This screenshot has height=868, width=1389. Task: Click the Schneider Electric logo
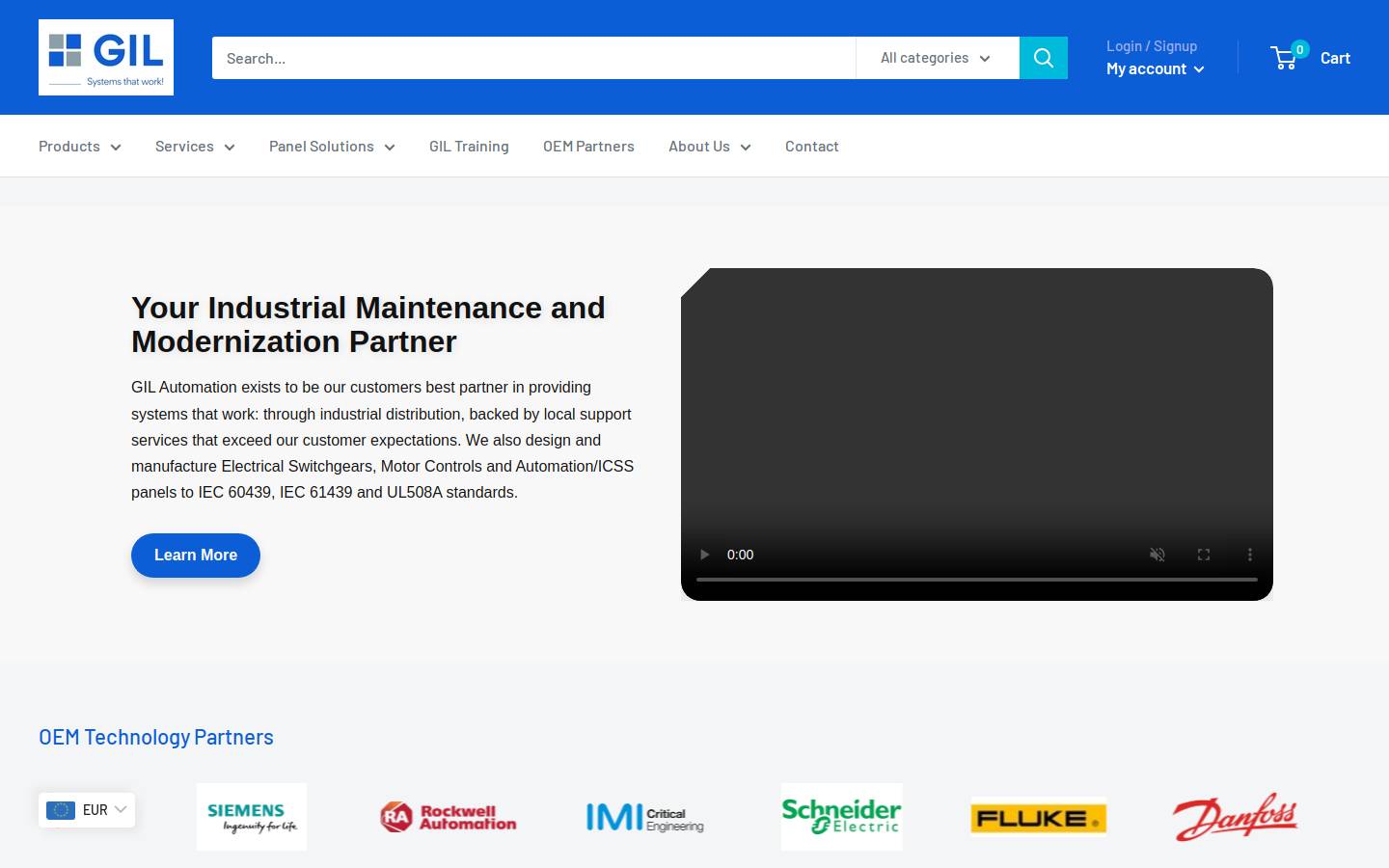point(842,817)
